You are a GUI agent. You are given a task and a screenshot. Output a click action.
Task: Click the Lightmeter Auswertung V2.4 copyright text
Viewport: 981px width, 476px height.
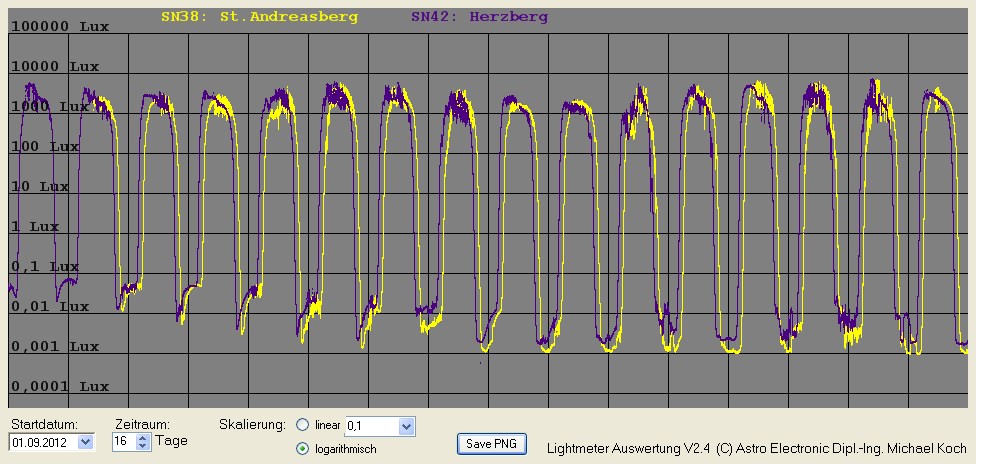pyautogui.click(x=756, y=448)
